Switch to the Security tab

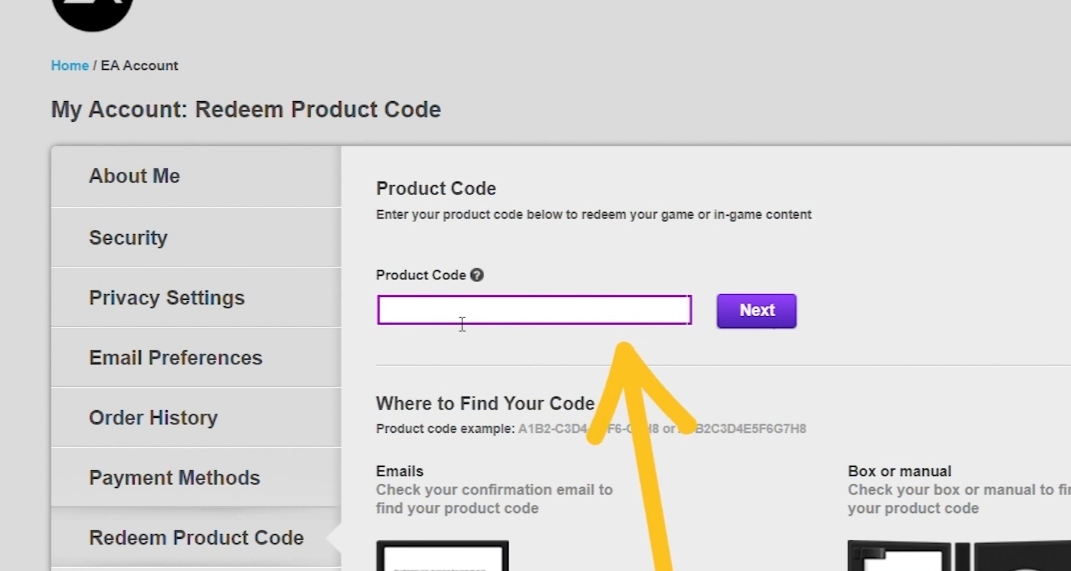tap(128, 238)
